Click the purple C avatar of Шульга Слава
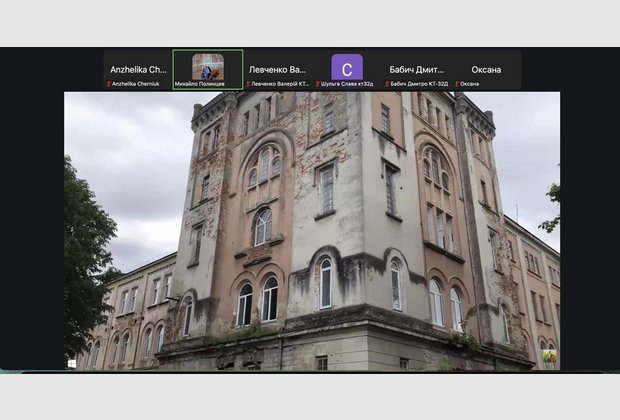 (x=347, y=67)
